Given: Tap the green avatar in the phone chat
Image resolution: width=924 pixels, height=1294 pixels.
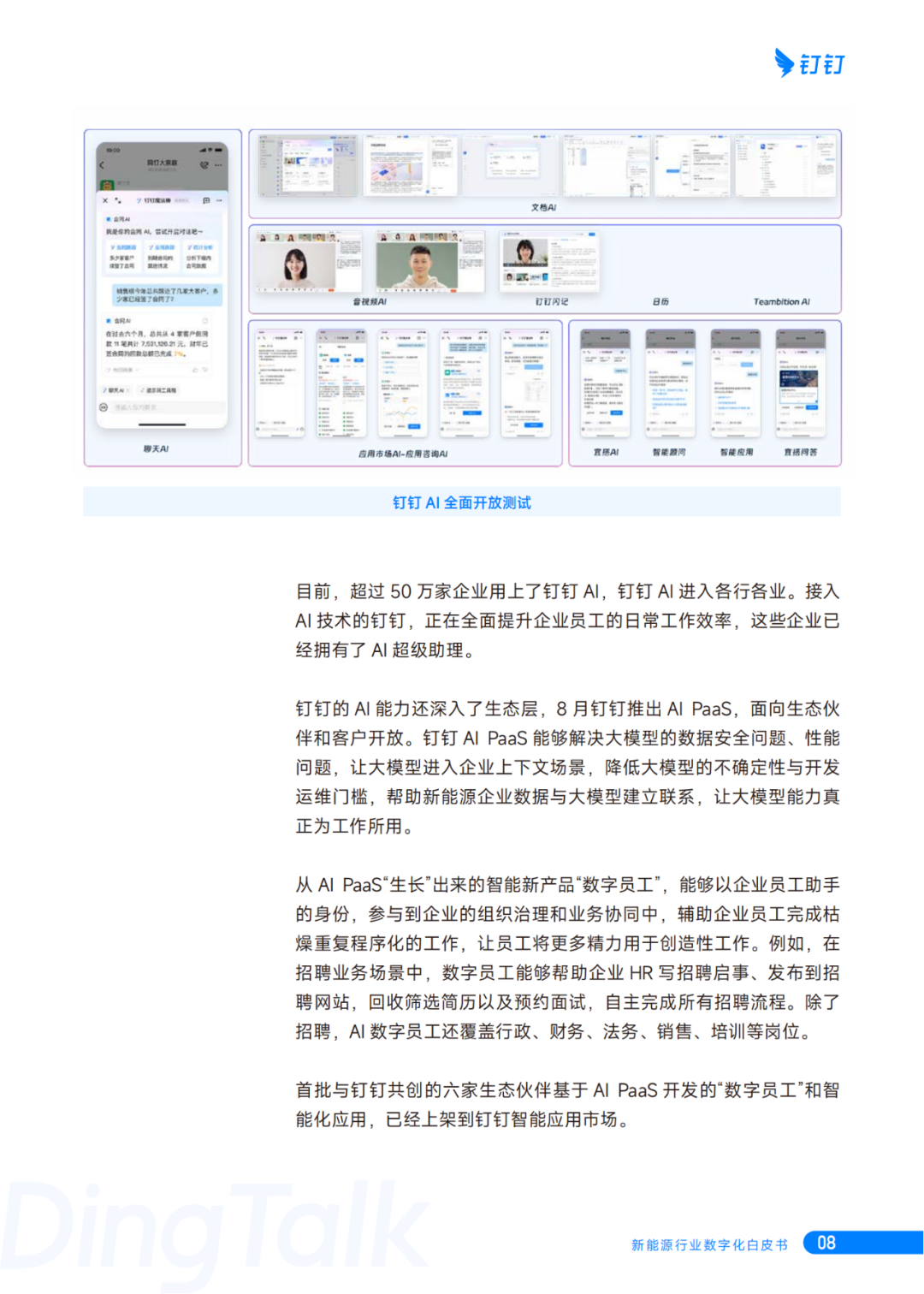Looking at the screenshot, I should (x=107, y=185).
